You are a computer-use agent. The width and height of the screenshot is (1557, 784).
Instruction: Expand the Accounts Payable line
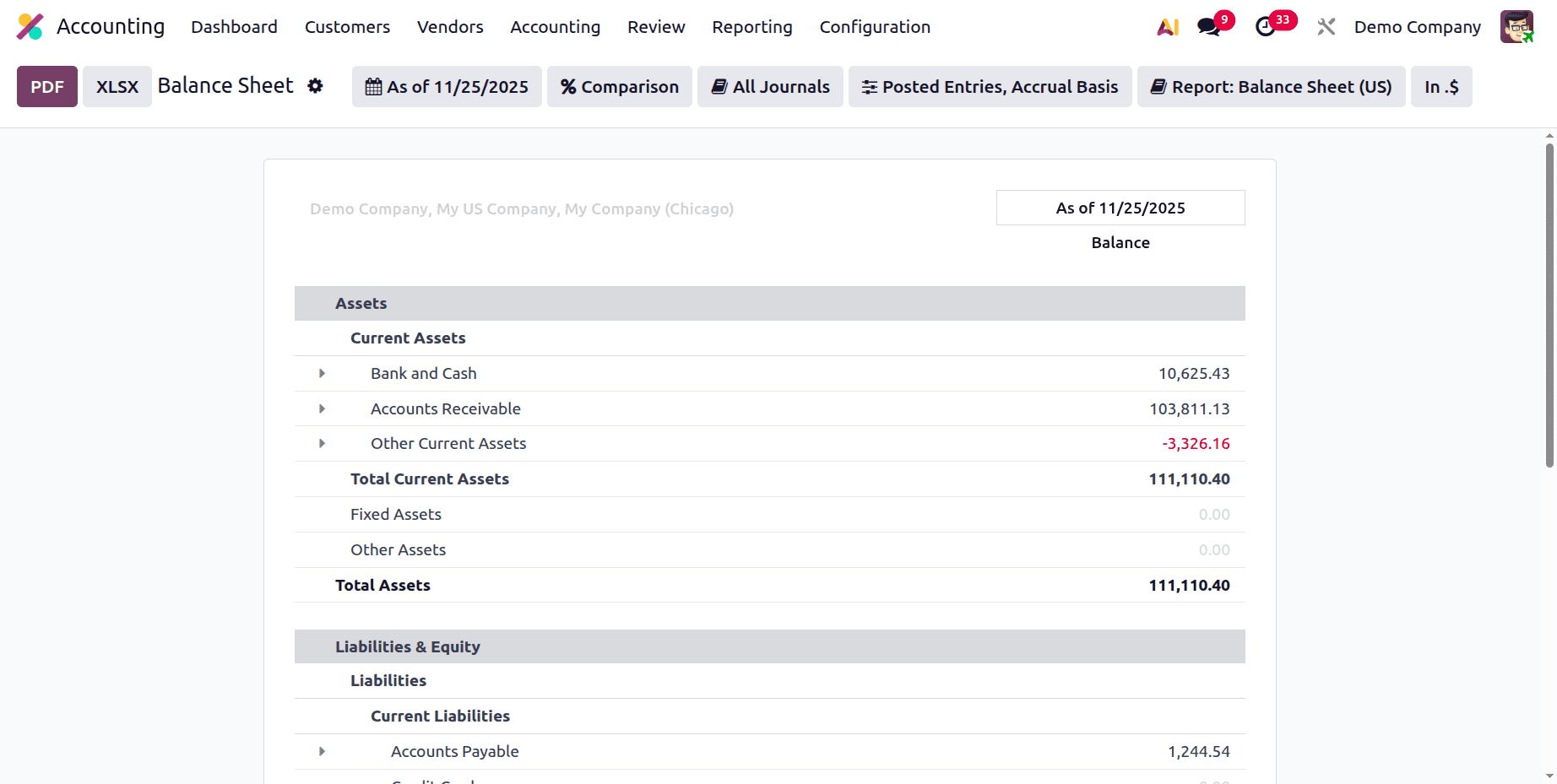click(x=322, y=751)
